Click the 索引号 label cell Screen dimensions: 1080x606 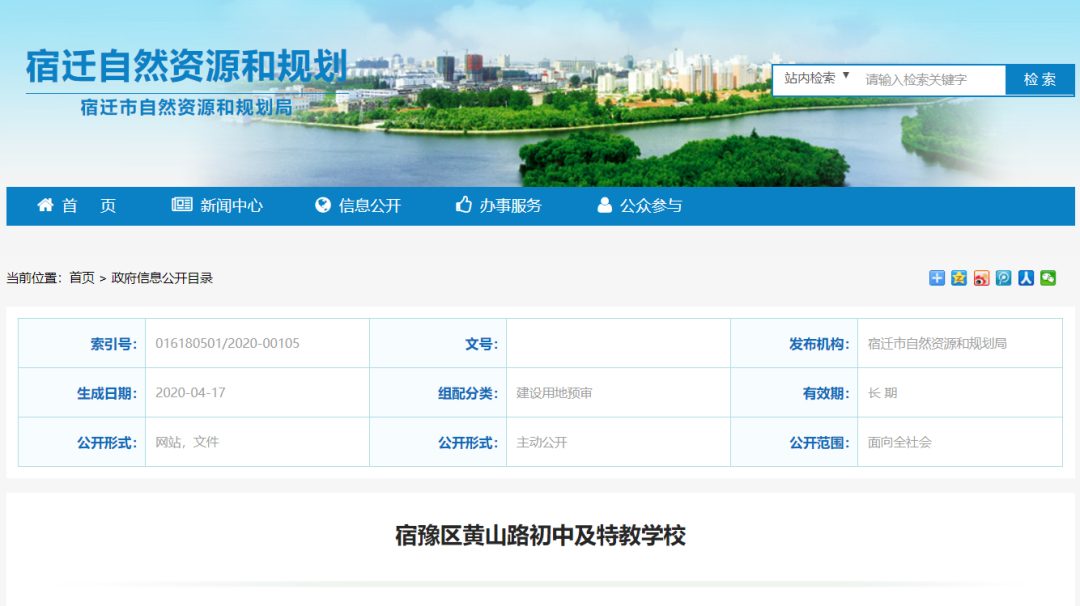point(82,343)
